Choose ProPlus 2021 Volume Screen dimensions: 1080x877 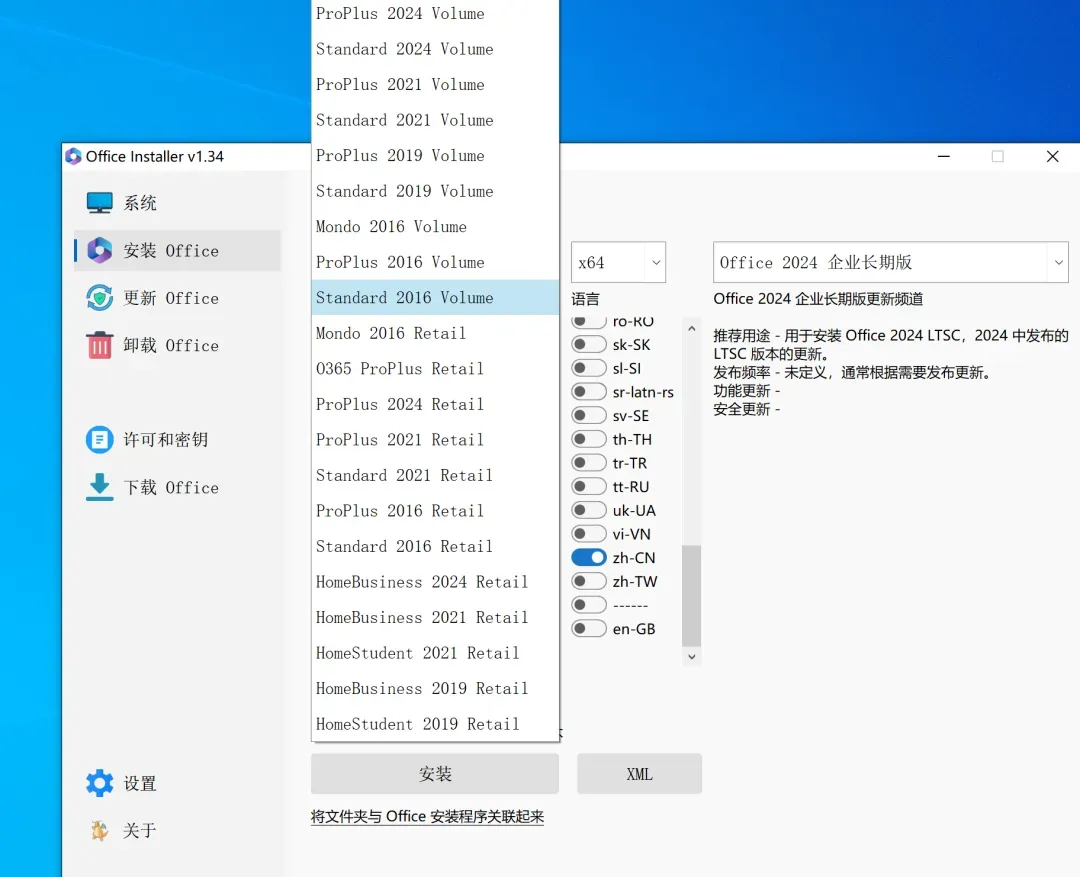pyautogui.click(x=435, y=85)
